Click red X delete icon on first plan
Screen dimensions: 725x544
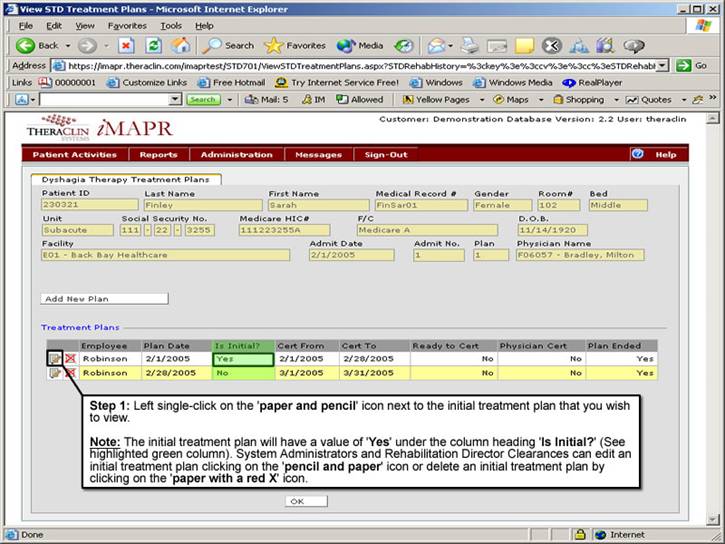[x=70, y=358]
